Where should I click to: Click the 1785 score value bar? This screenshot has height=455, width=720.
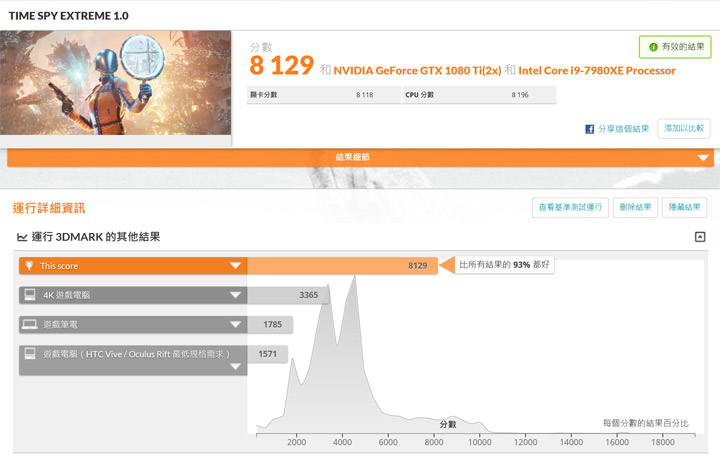pos(270,324)
